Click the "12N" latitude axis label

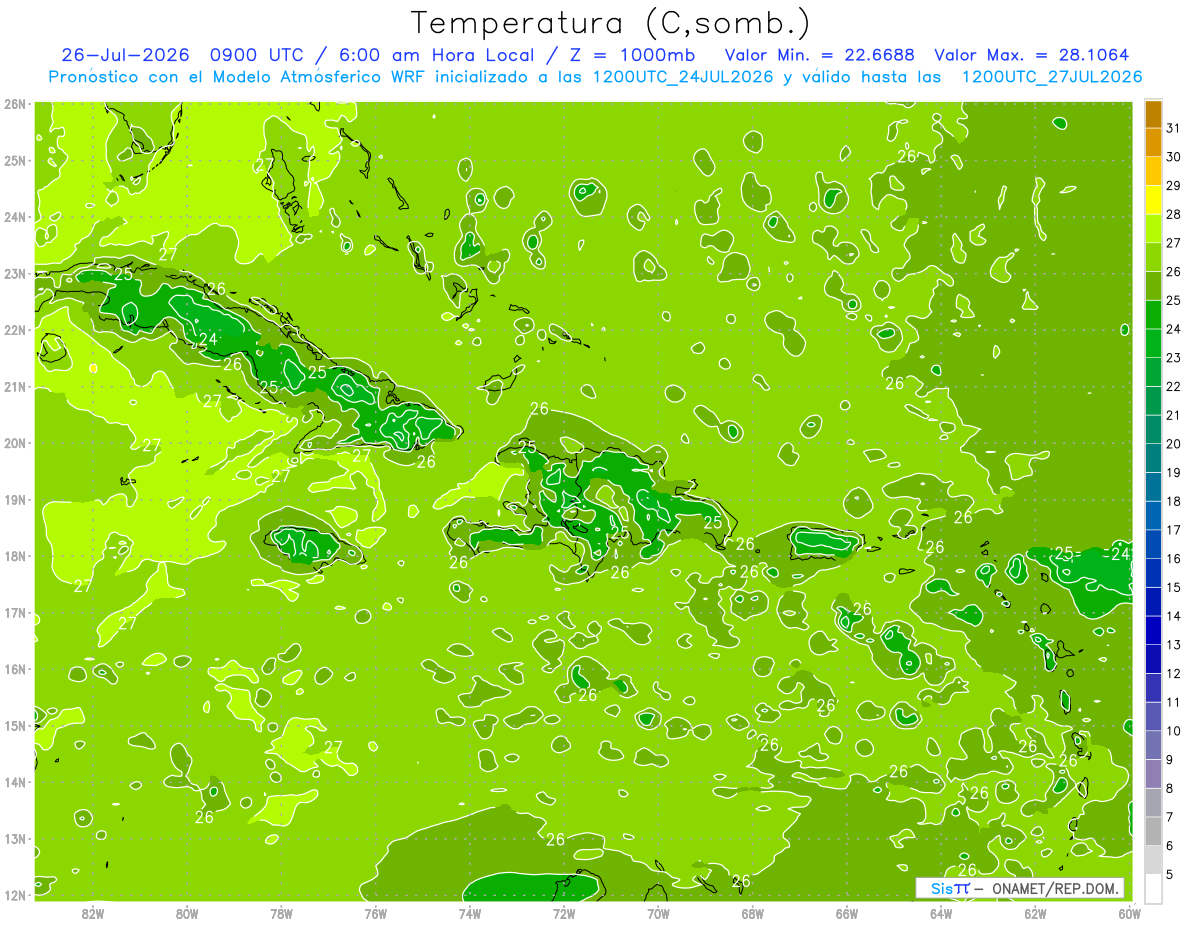tap(15, 895)
